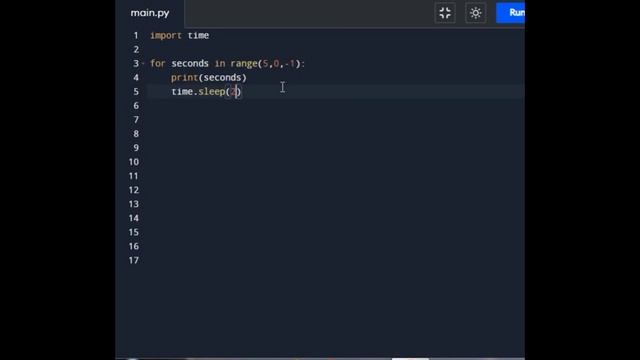Collapse the for loop fold arrow
640x360 pixels.
coord(143,63)
